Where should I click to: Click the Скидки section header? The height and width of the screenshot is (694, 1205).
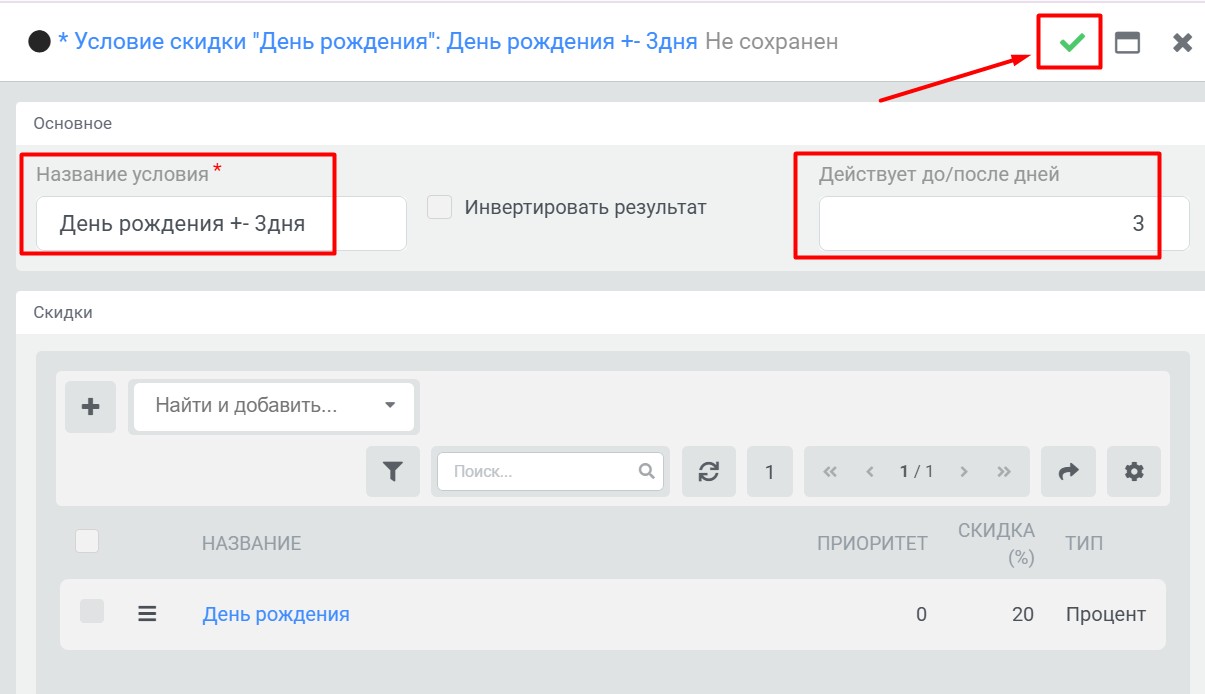pyautogui.click(x=63, y=312)
